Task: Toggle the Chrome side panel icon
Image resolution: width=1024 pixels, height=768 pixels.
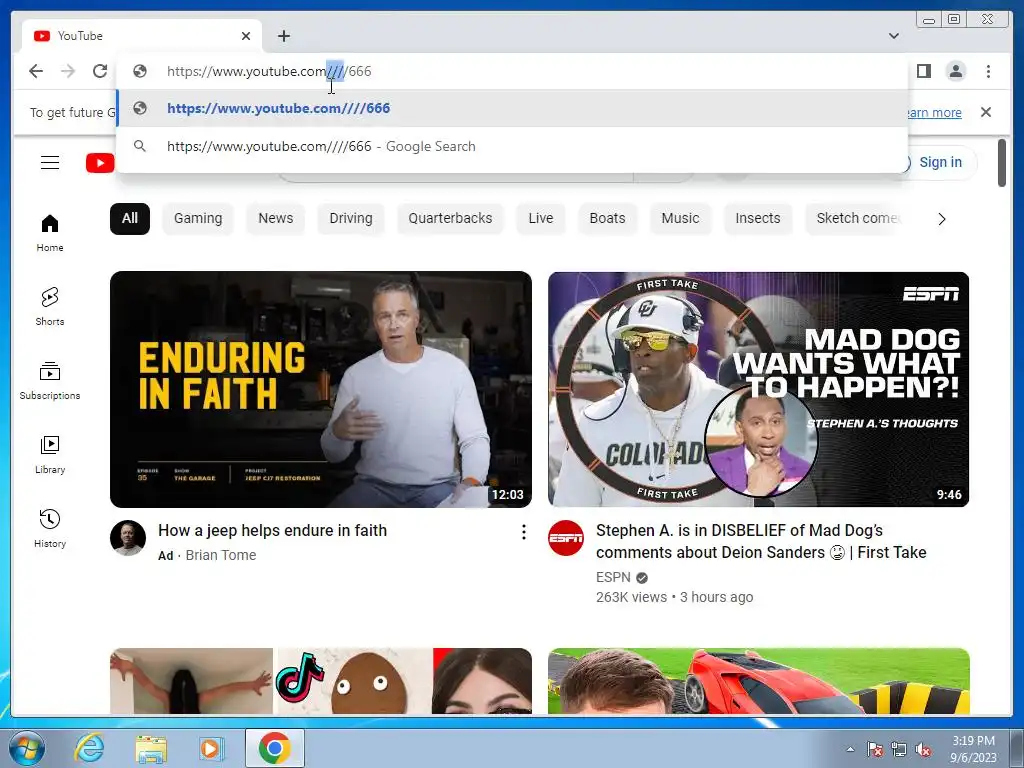Action: click(923, 71)
